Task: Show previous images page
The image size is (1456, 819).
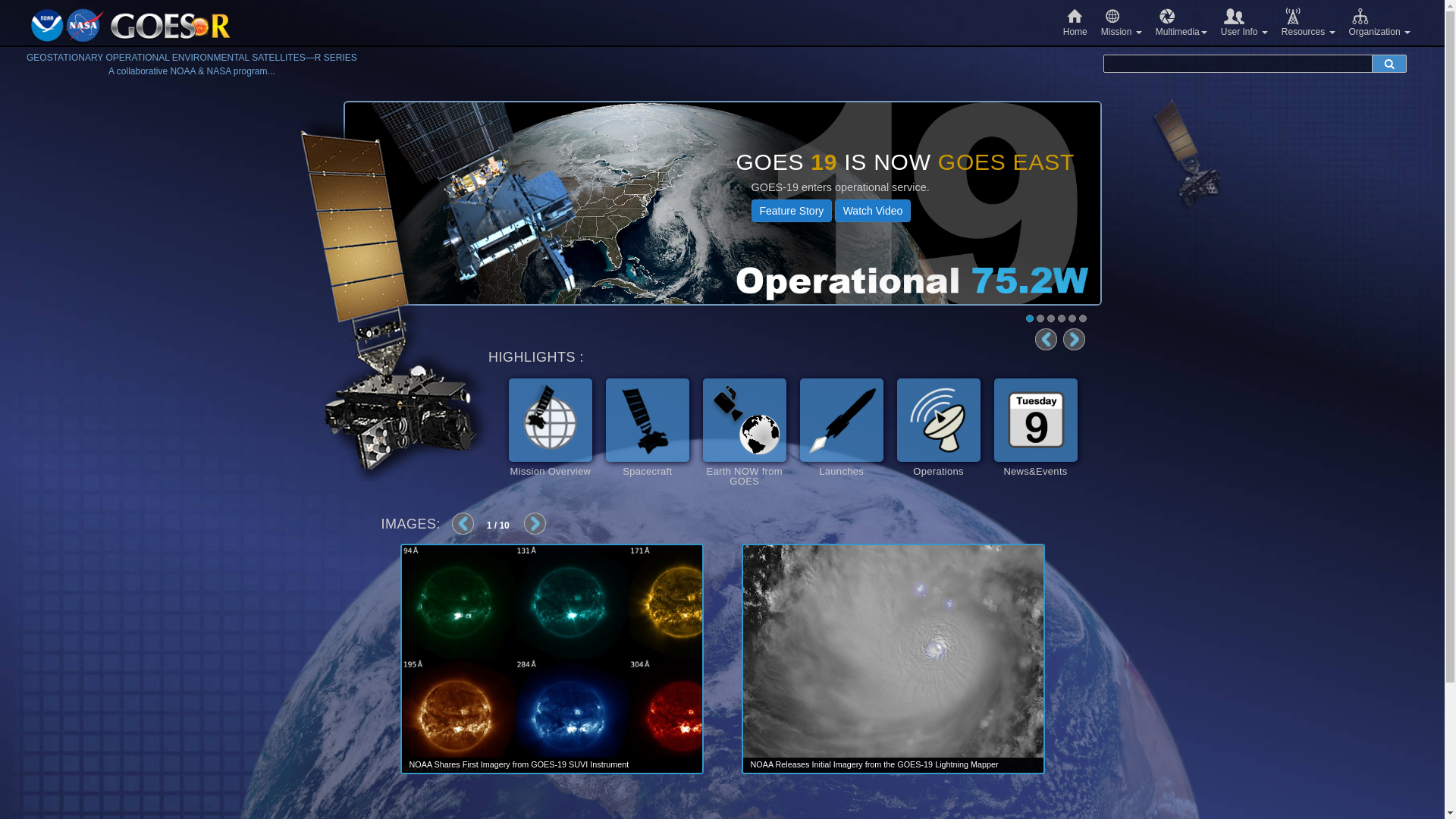Action: coord(463,524)
